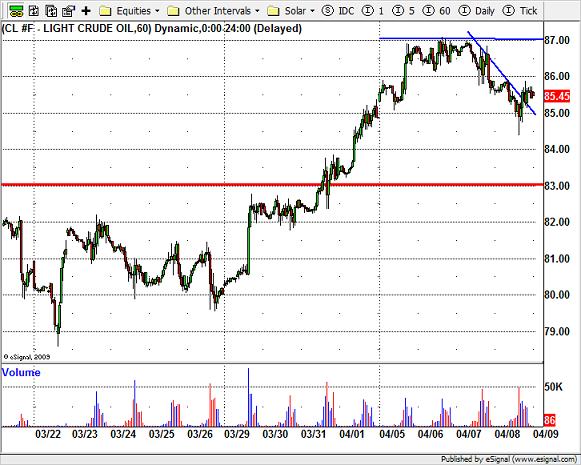Click the Other Intervals folder icon
Screen dimensions: 581x465
[x=173, y=11]
